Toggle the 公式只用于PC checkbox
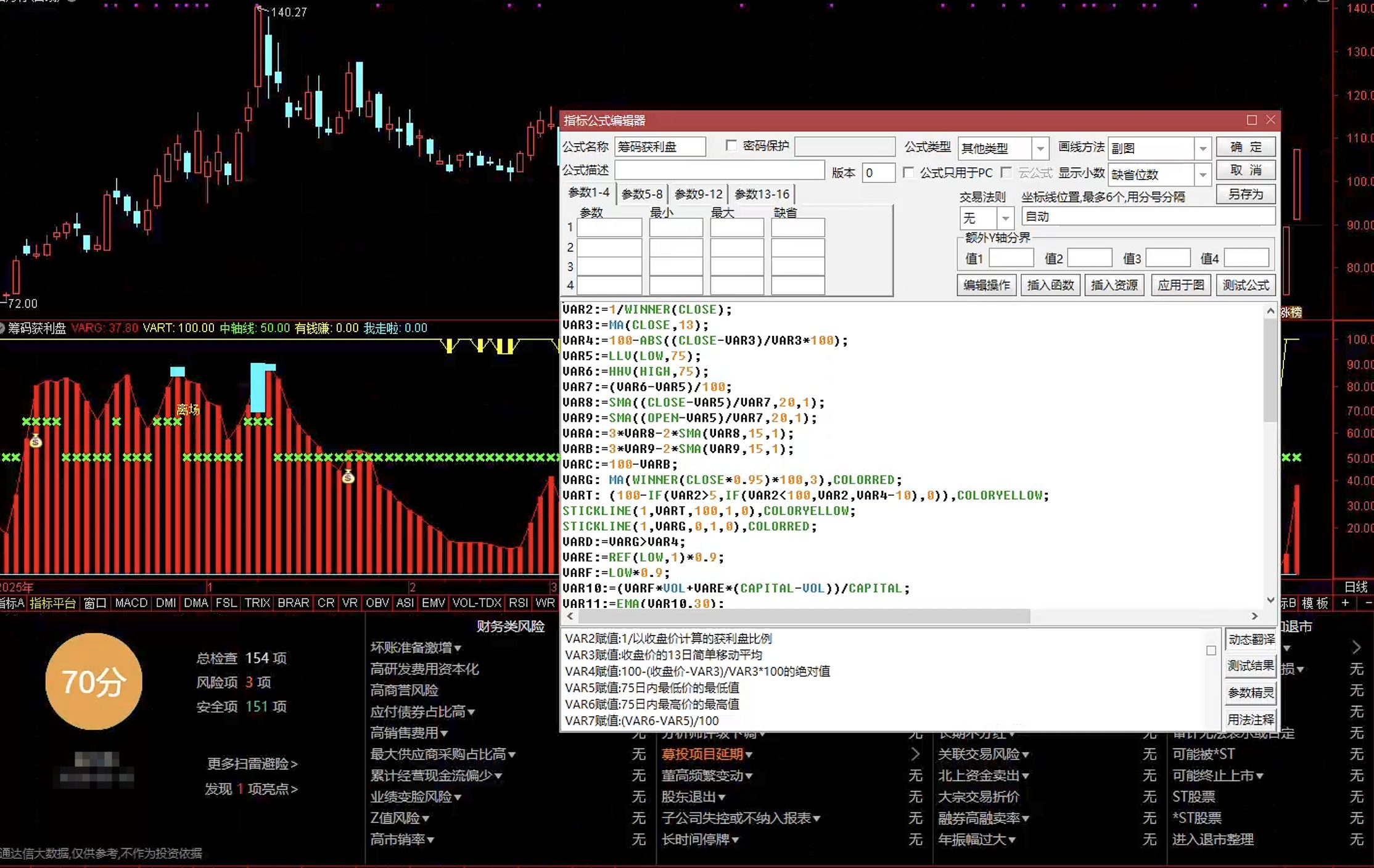 [x=908, y=173]
